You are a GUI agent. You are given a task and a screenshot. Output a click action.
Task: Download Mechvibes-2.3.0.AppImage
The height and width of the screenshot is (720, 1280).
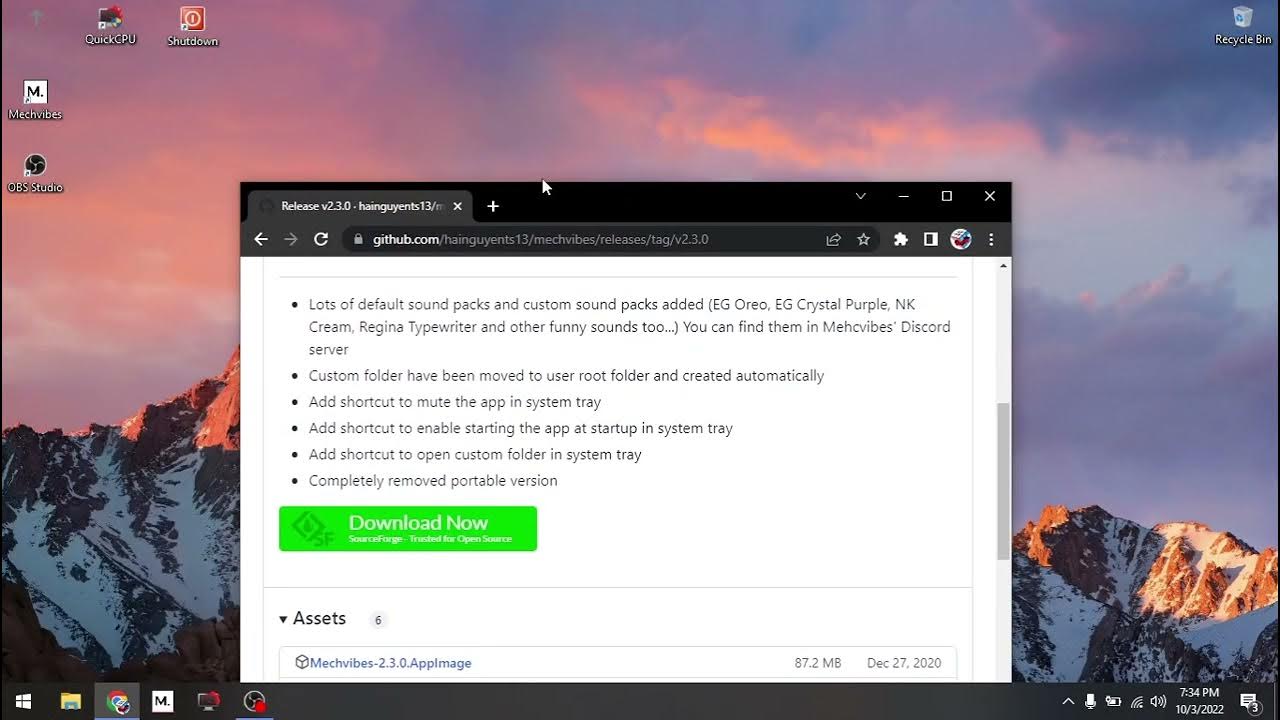click(390, 663)
